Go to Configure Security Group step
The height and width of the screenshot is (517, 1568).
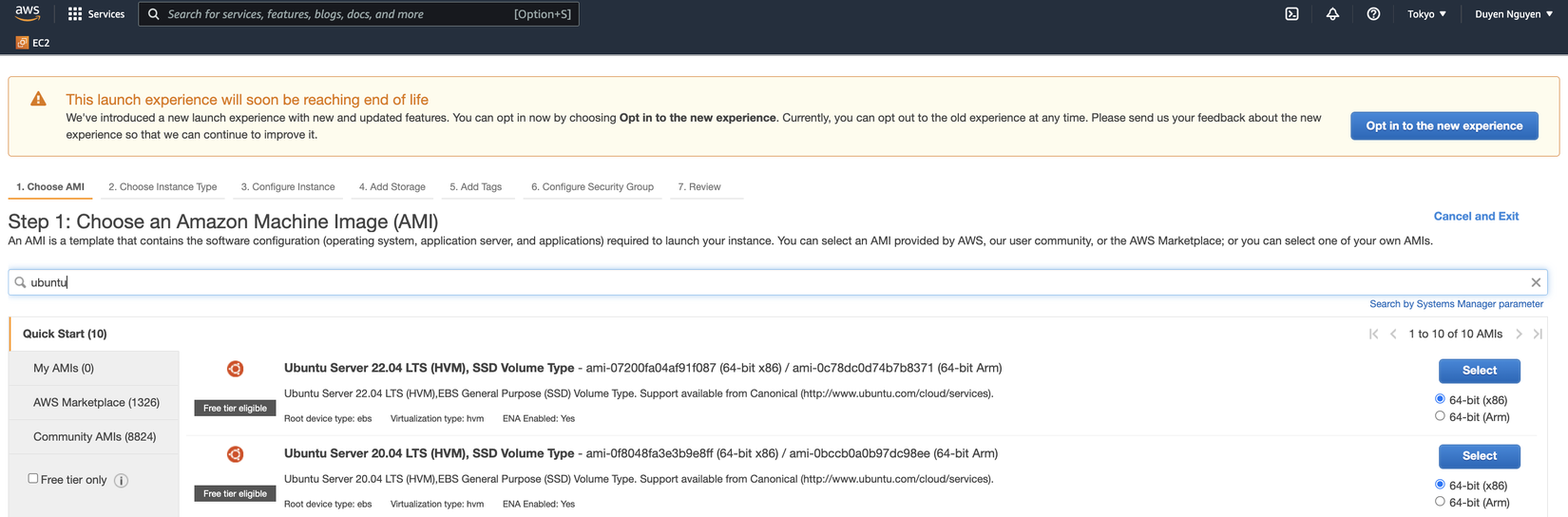click(592, 187)
